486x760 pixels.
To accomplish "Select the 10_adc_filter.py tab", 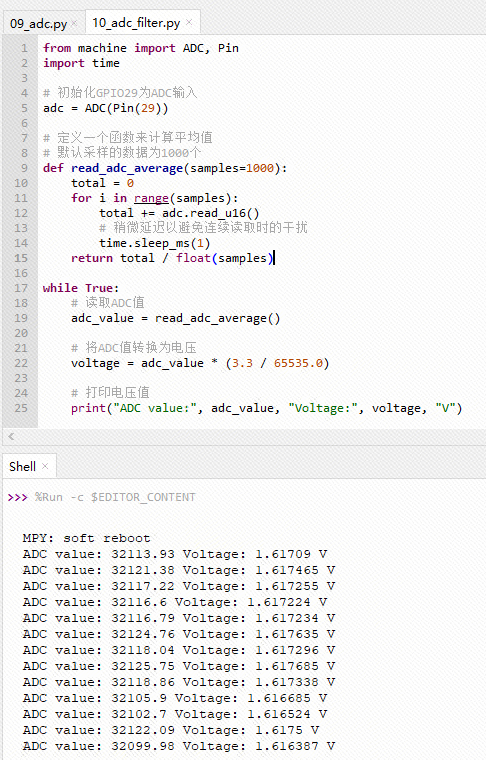I will click(136, 23).
